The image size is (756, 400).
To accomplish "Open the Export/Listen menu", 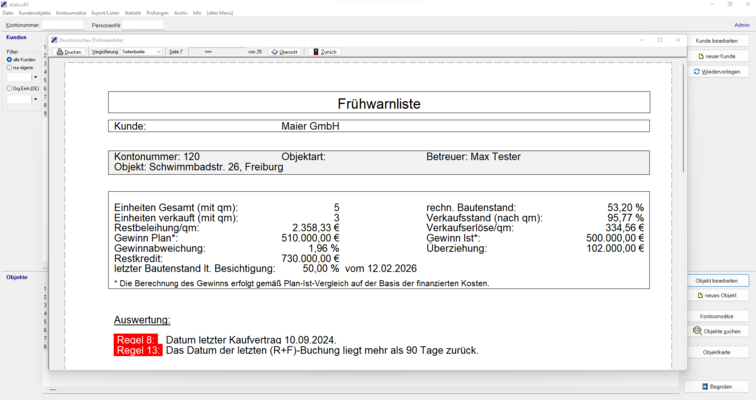I will 105,13.
